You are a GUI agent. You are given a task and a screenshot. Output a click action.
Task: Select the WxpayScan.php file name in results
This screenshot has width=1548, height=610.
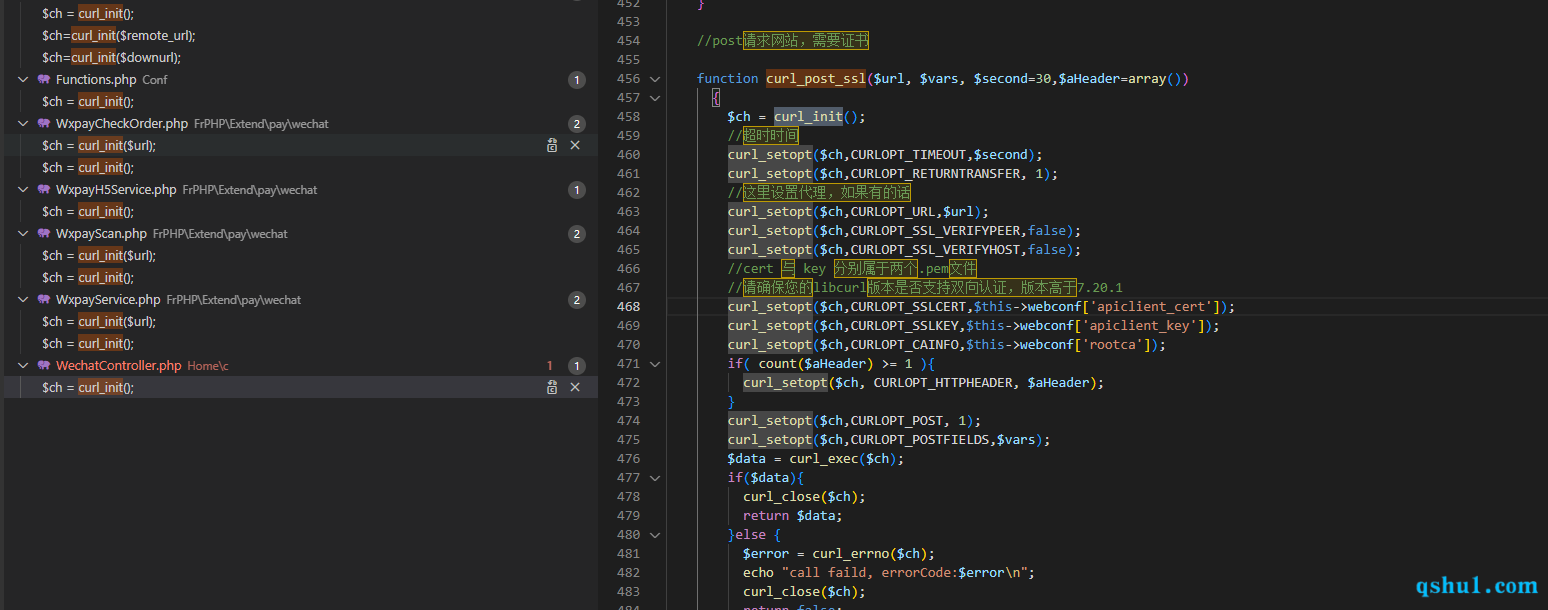pyautogui.click(x=101, y=233)
